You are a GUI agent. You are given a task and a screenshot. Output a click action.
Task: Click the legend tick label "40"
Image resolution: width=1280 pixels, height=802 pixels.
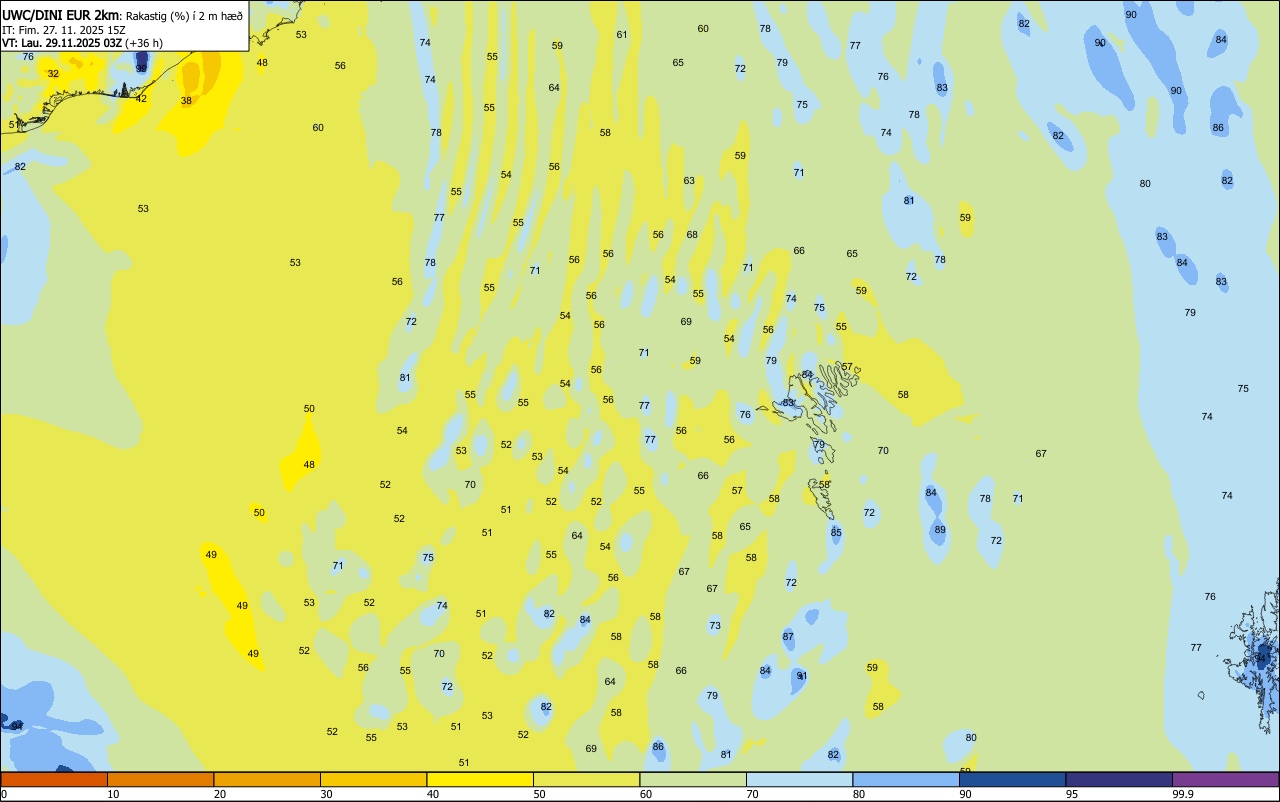click(x=432, y=794)
